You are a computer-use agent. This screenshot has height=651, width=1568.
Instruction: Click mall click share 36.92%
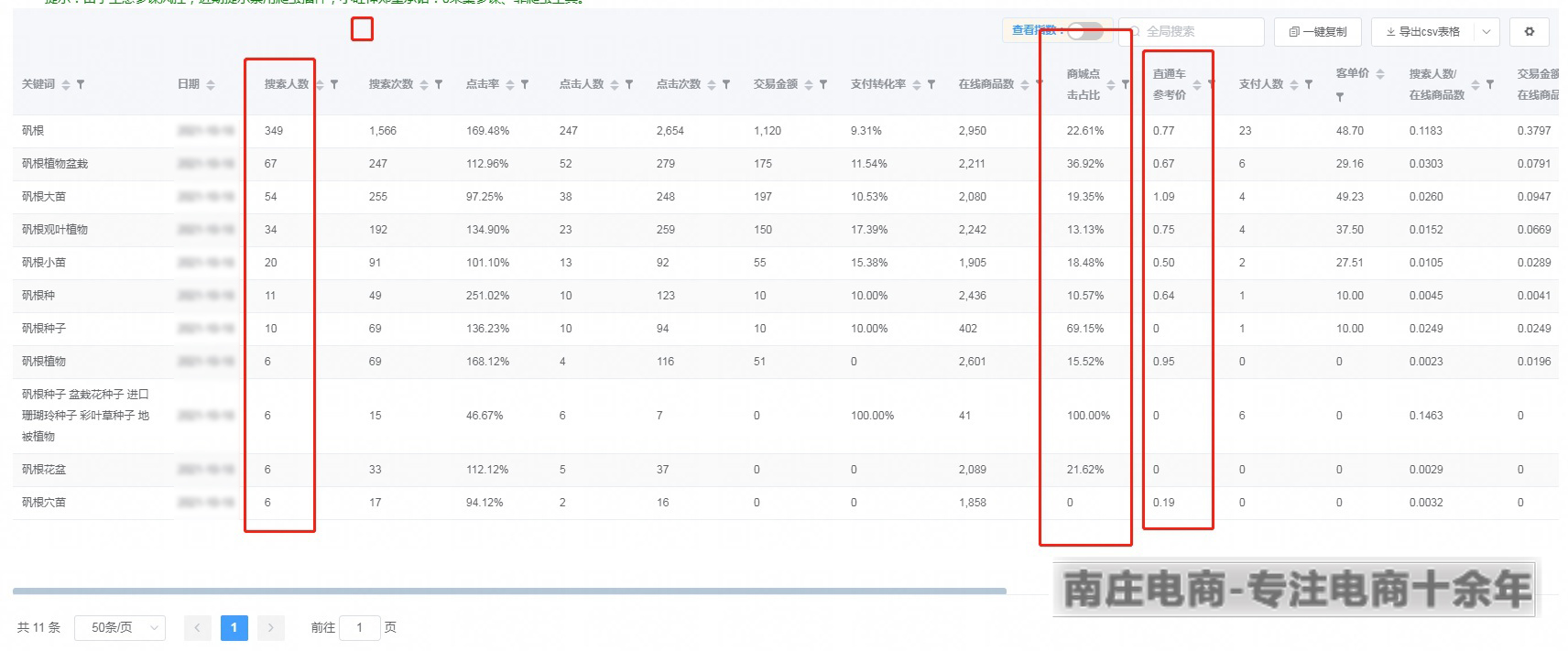click(1085, 164)
